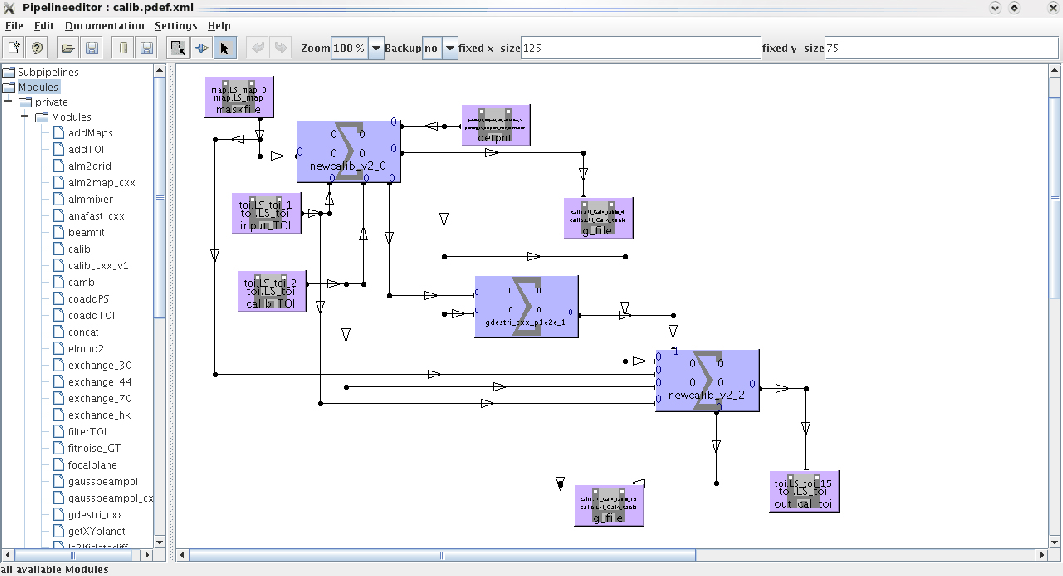Select the maskfile data node
Viewport: 1063px width, 576px height.
tap(238, 98)
